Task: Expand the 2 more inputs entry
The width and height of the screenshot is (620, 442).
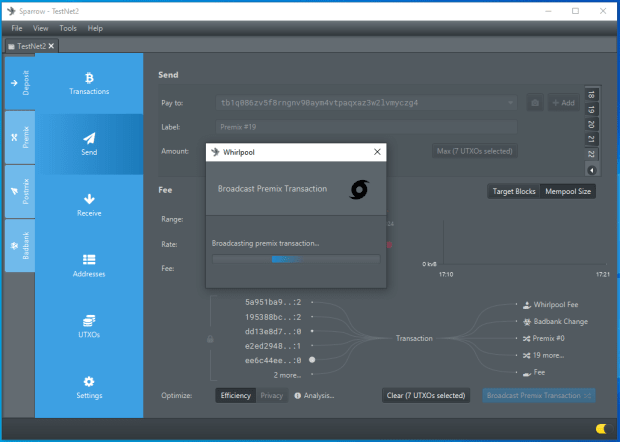Action: (287, 375)
